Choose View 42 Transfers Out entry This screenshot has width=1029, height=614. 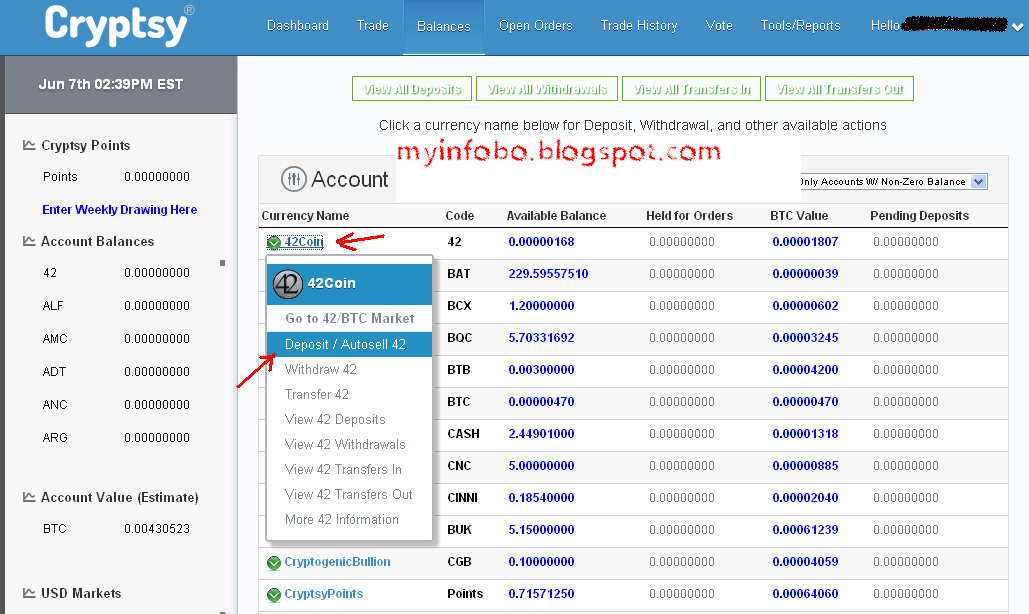349,494
